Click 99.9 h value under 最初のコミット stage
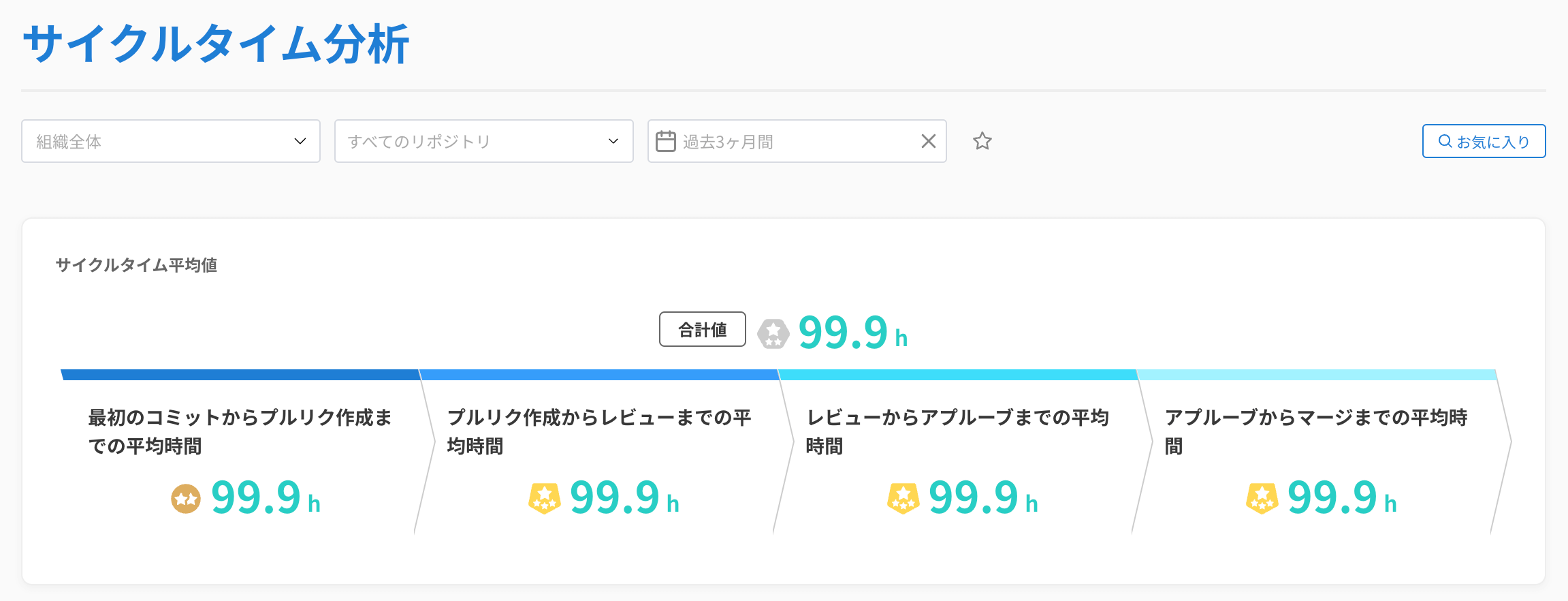Image resolution: width=1568 pixels, height=601 pixels. (x=266, y=497)
